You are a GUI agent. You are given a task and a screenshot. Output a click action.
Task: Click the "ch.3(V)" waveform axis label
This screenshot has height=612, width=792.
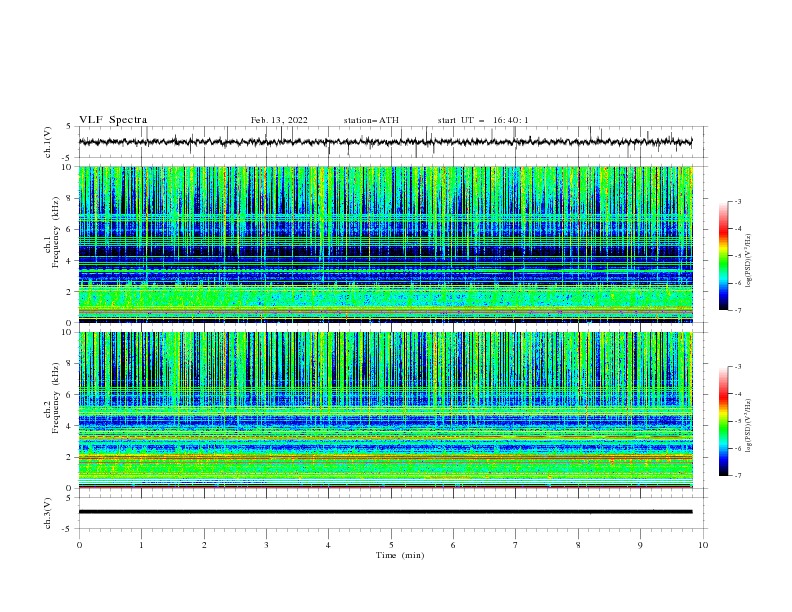[x=48, y=513]
